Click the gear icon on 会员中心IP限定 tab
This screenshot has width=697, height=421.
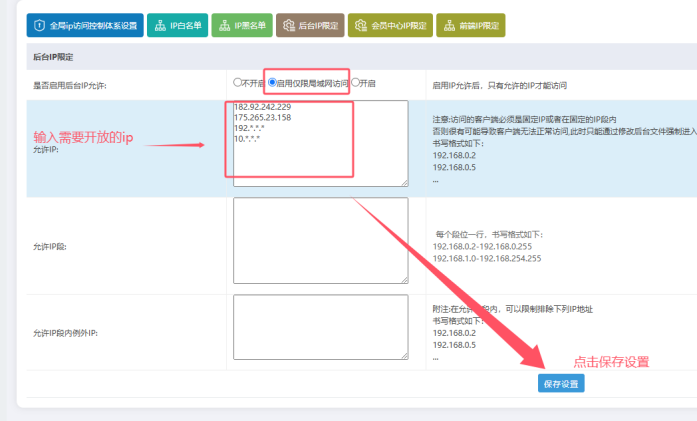361,25
